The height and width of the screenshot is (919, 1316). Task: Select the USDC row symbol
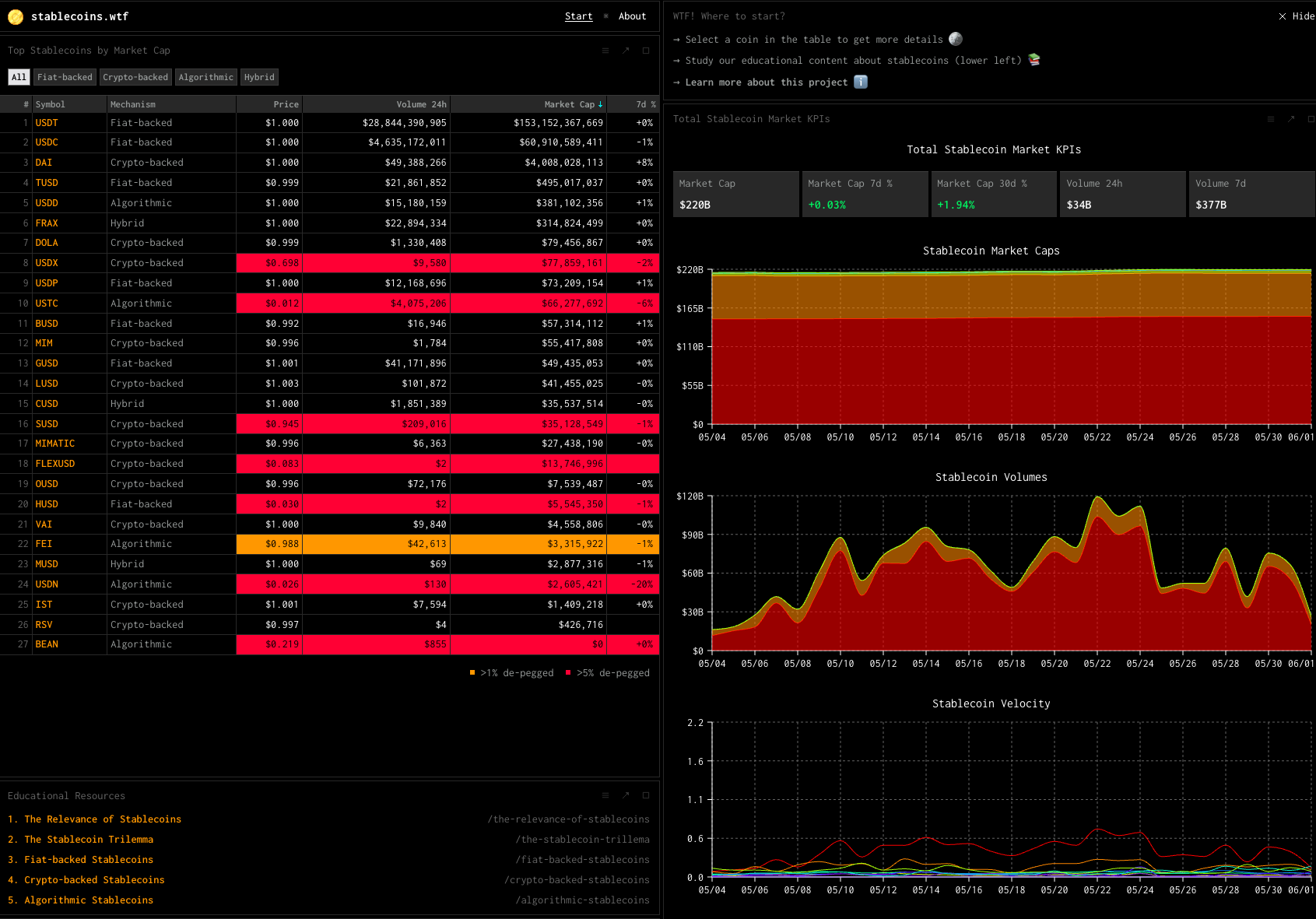coord(47,142)
